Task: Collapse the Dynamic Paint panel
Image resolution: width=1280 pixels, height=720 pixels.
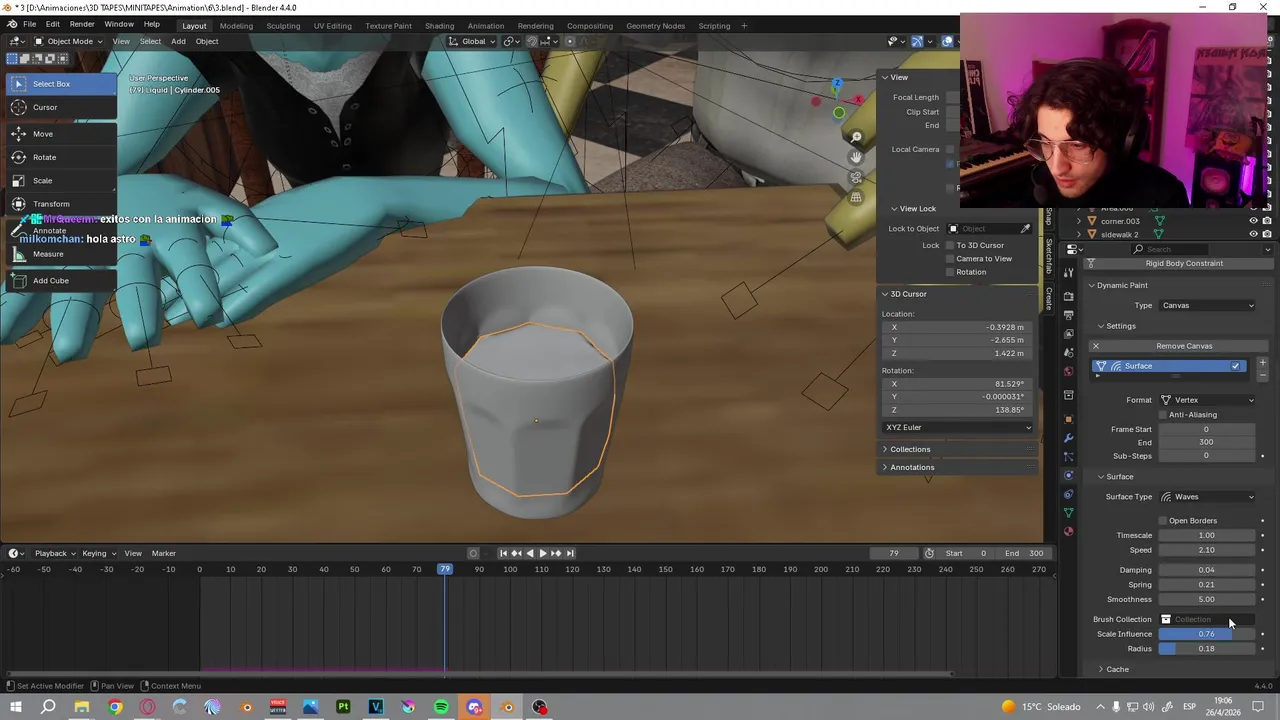Action: pos(1122,286)
